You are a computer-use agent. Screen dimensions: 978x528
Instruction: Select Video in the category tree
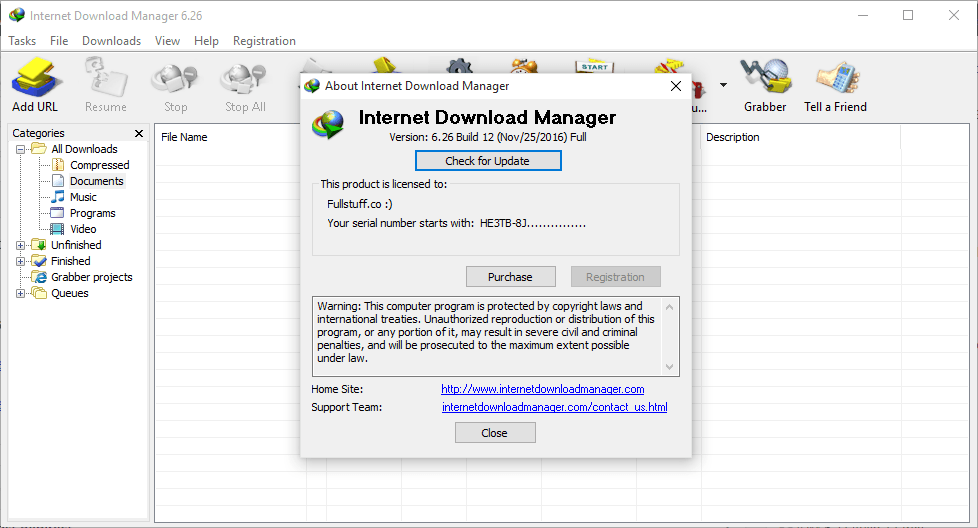83,229
